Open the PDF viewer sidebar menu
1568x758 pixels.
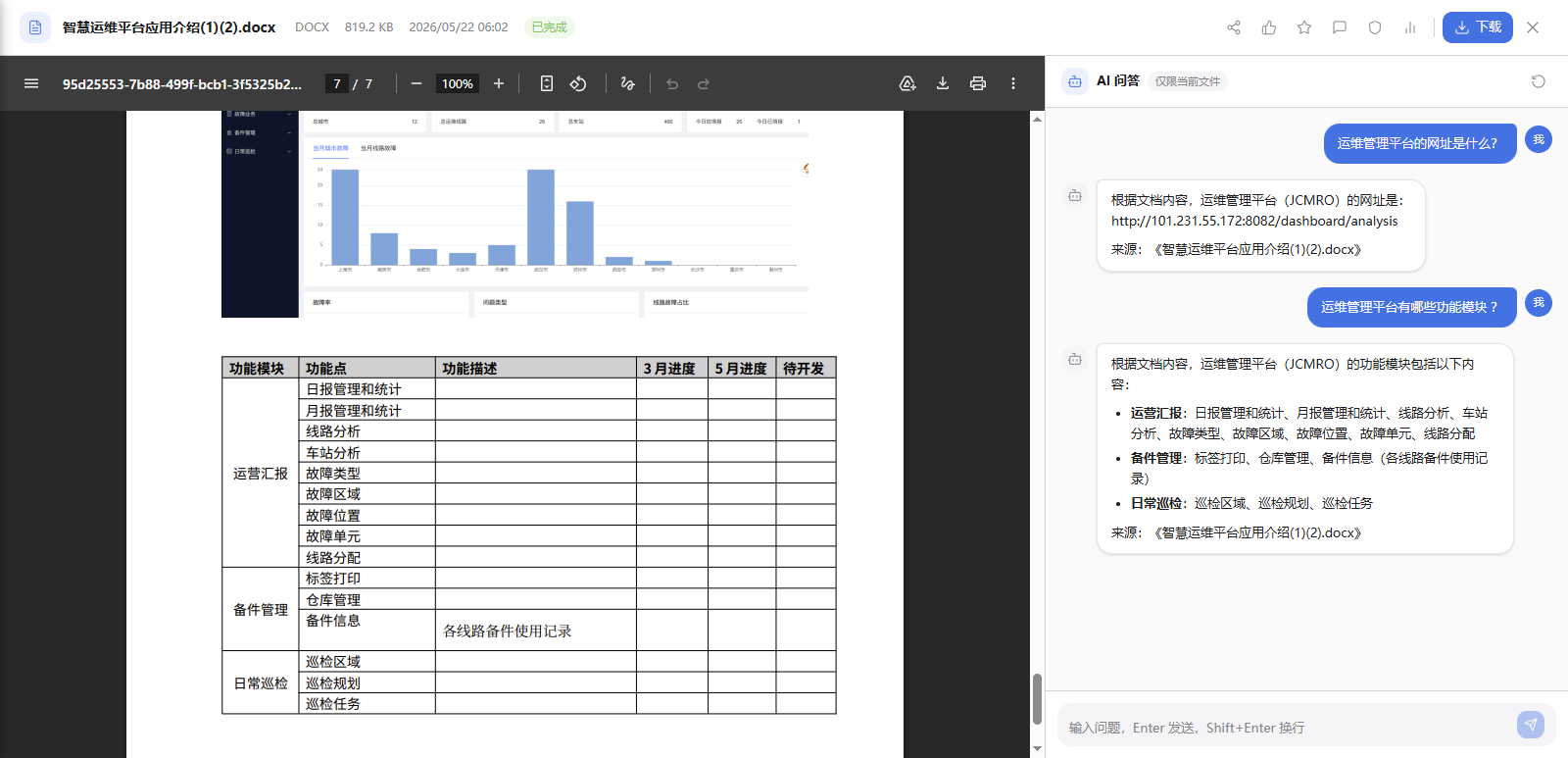click(x=31, y=83)
